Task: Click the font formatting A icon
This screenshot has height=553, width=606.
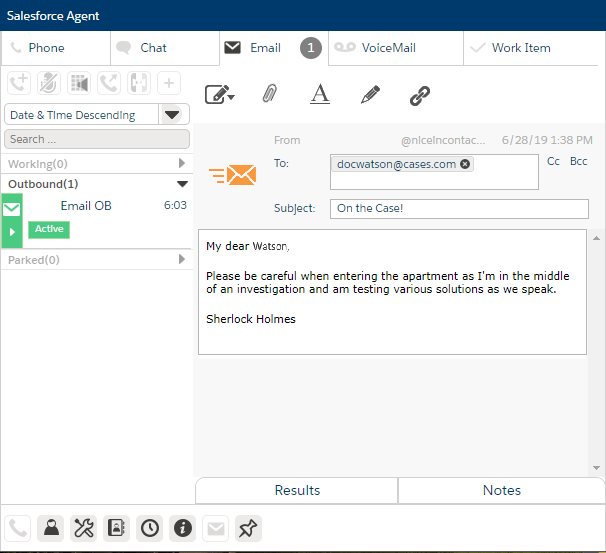Action: (x=320, y=94)
